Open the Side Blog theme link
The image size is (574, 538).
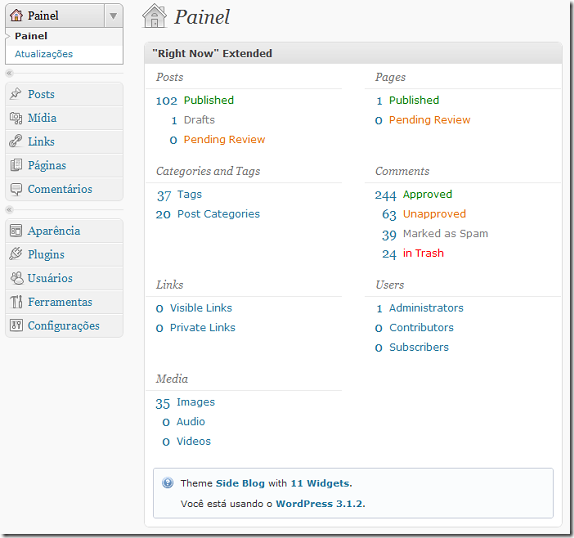point(240,483)
